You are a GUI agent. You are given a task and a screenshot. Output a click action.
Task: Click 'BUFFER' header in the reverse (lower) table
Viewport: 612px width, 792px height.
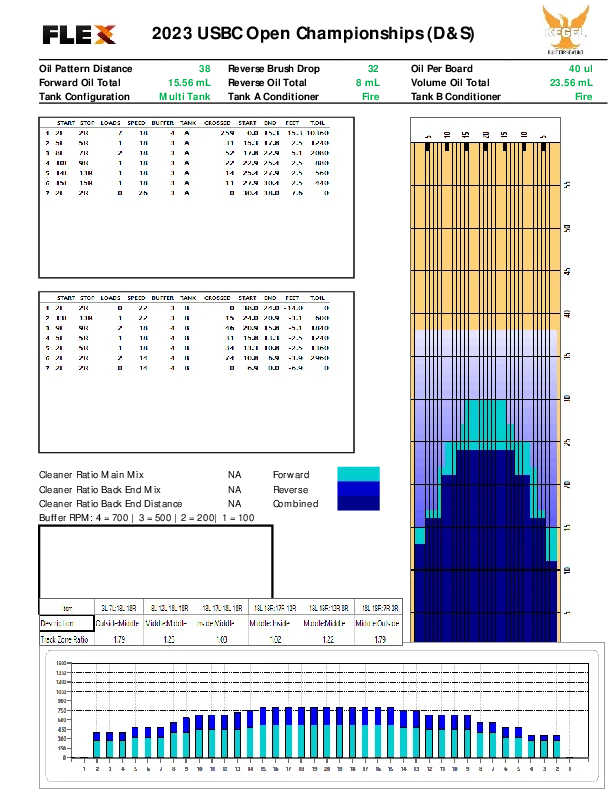pos(163,298)
